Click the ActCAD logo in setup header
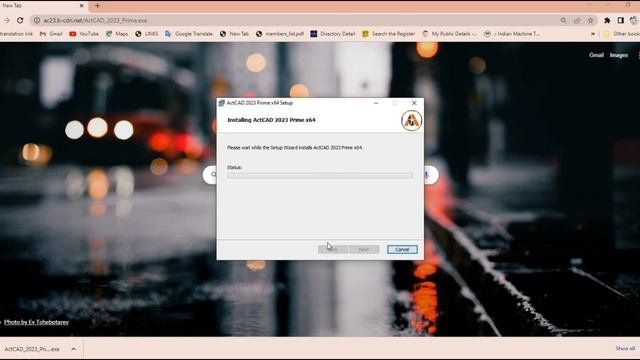 coord(411,120)
